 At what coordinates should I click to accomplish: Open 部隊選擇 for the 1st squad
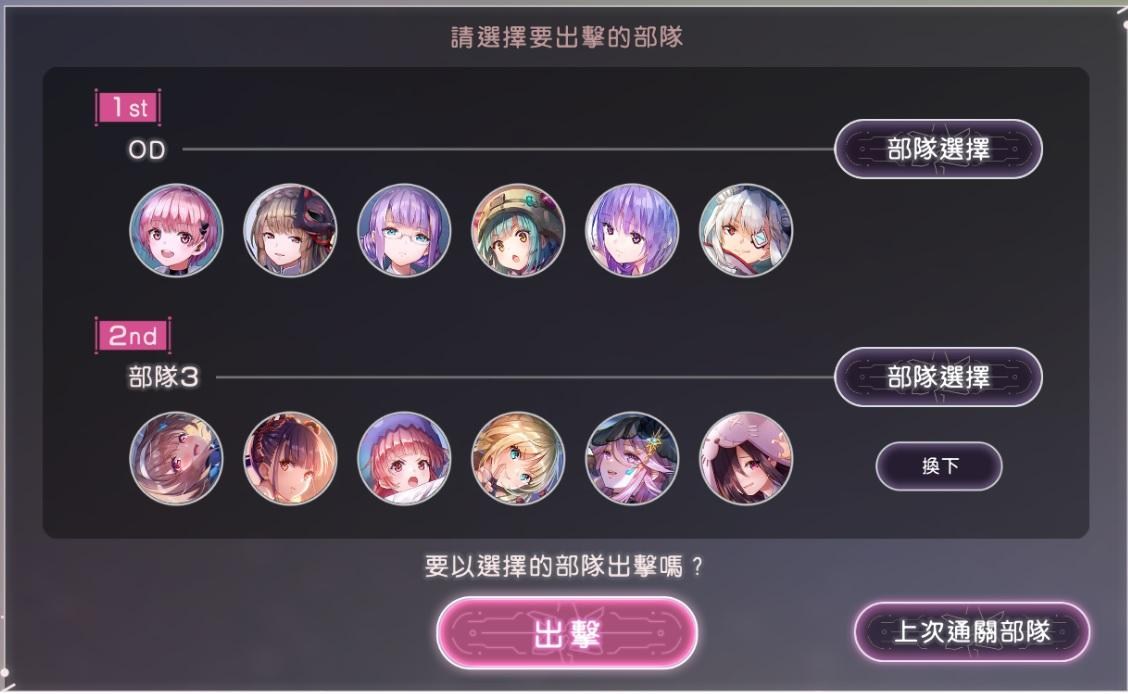tap(938, 149)
